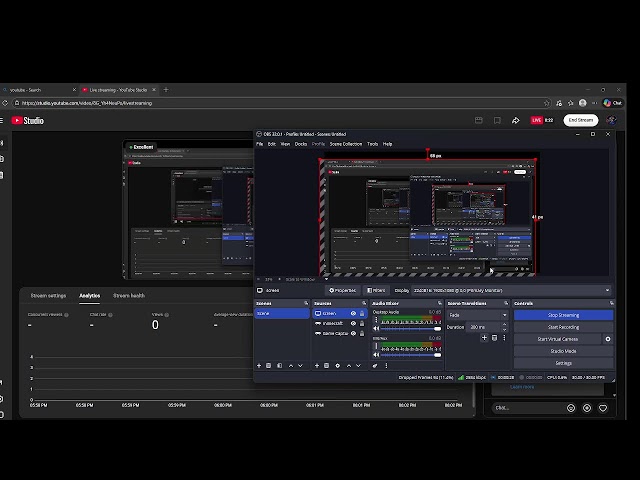Click the YouTube Studio share arrow icon
Screen dimensions: 640x480
[516, 120]
